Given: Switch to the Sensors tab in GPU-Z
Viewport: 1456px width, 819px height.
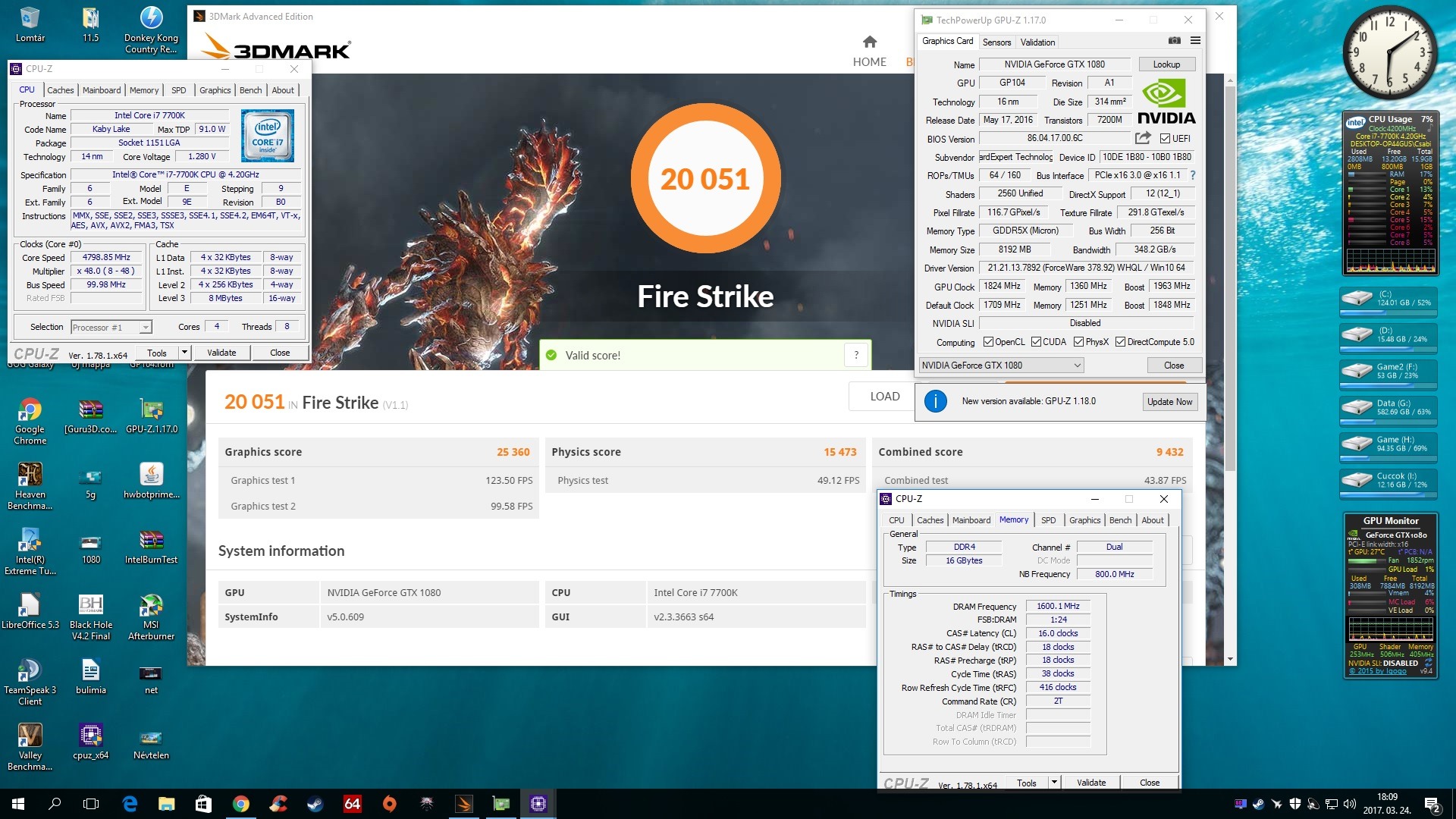Looking at the screenshot, I should coord(996,42).
